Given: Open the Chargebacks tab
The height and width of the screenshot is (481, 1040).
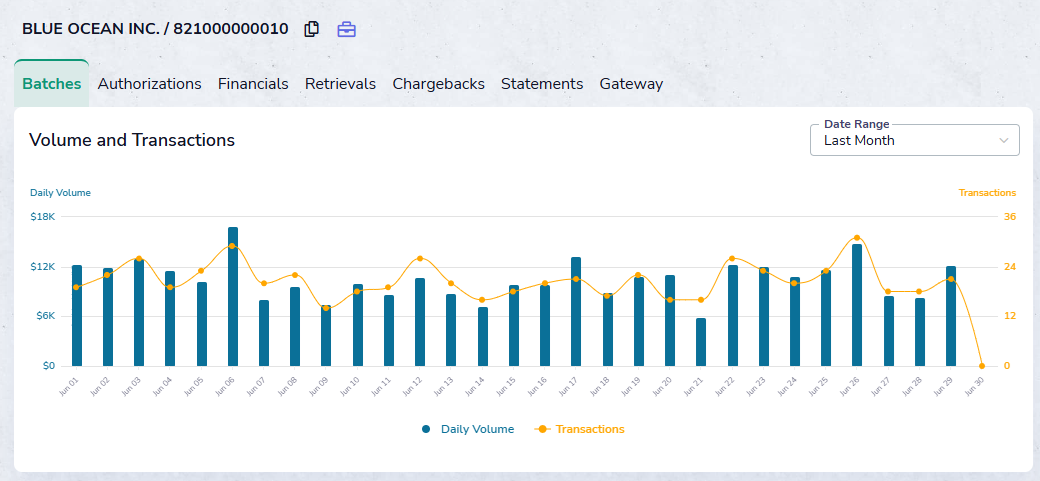Looking at the screenshot, I should (x=438, y=84).
